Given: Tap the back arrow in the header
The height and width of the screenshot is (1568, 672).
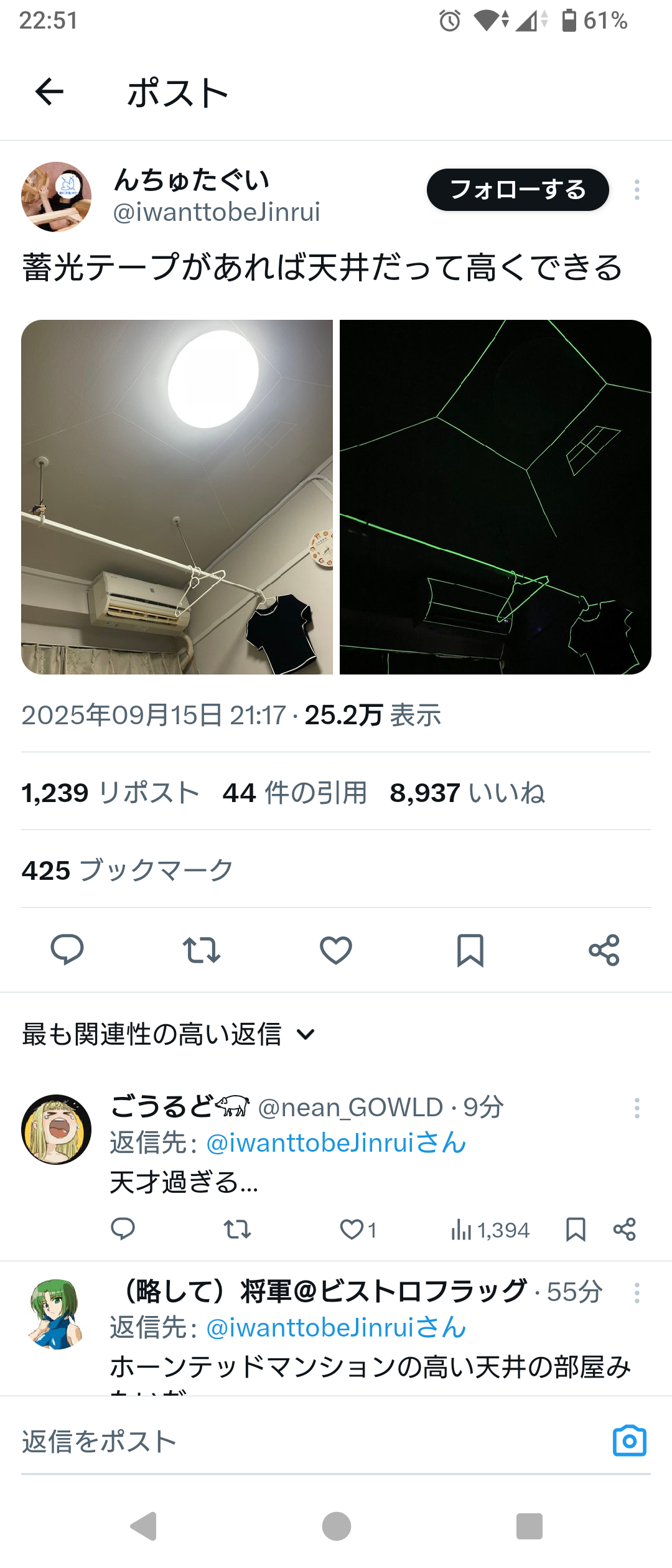Looking at the screenshot, I should 49,93.
